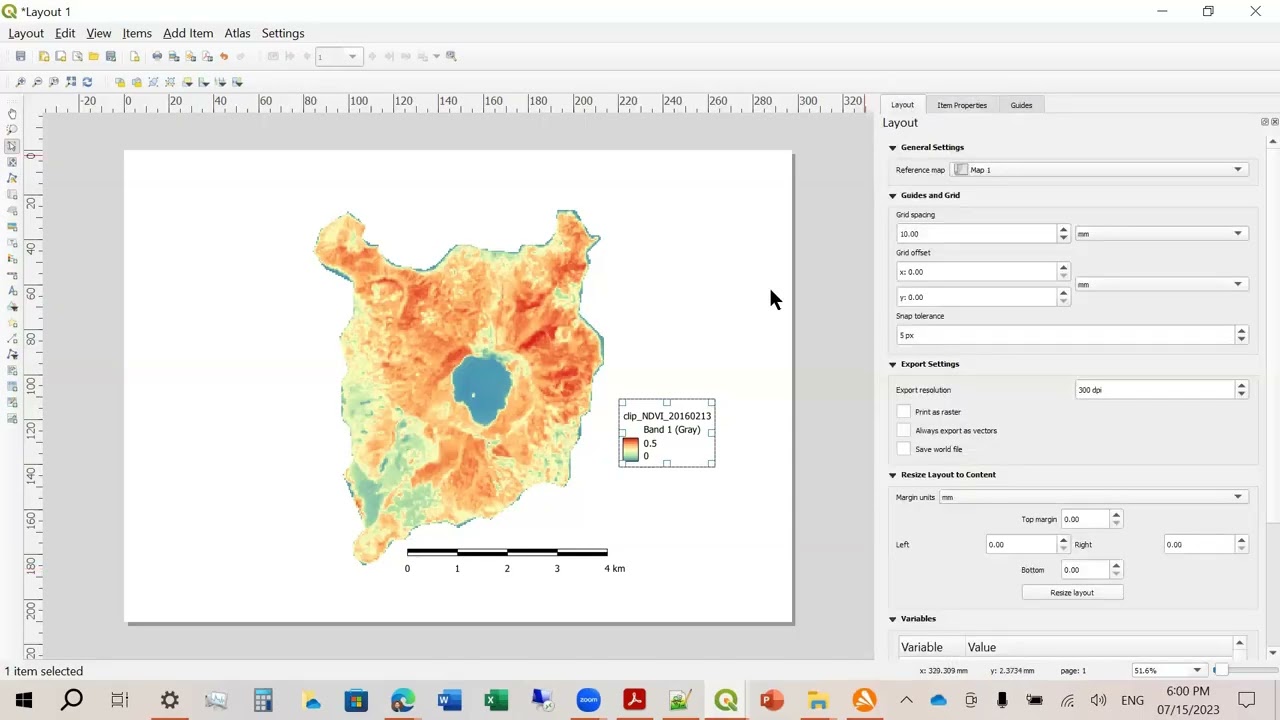The image size is (1280, 720).
Task: Open the Atlas menu
Action: tap(237, 33)
